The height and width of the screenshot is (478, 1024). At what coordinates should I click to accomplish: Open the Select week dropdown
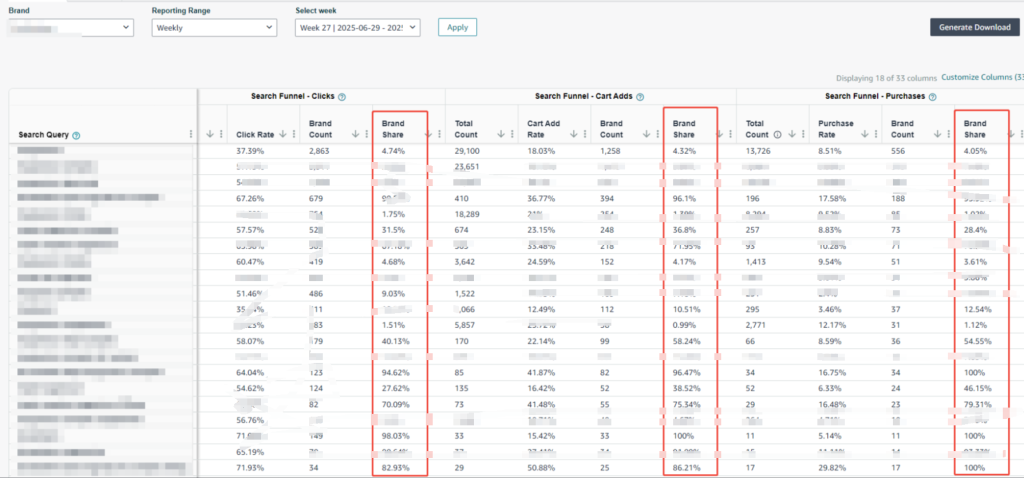[x=358, y=28]
